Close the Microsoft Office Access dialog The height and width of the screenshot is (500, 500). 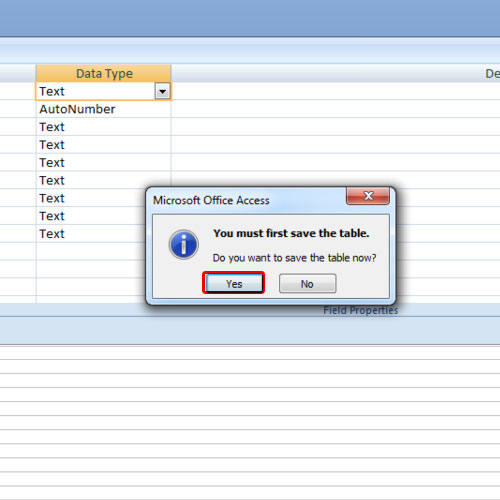point(368,196)
